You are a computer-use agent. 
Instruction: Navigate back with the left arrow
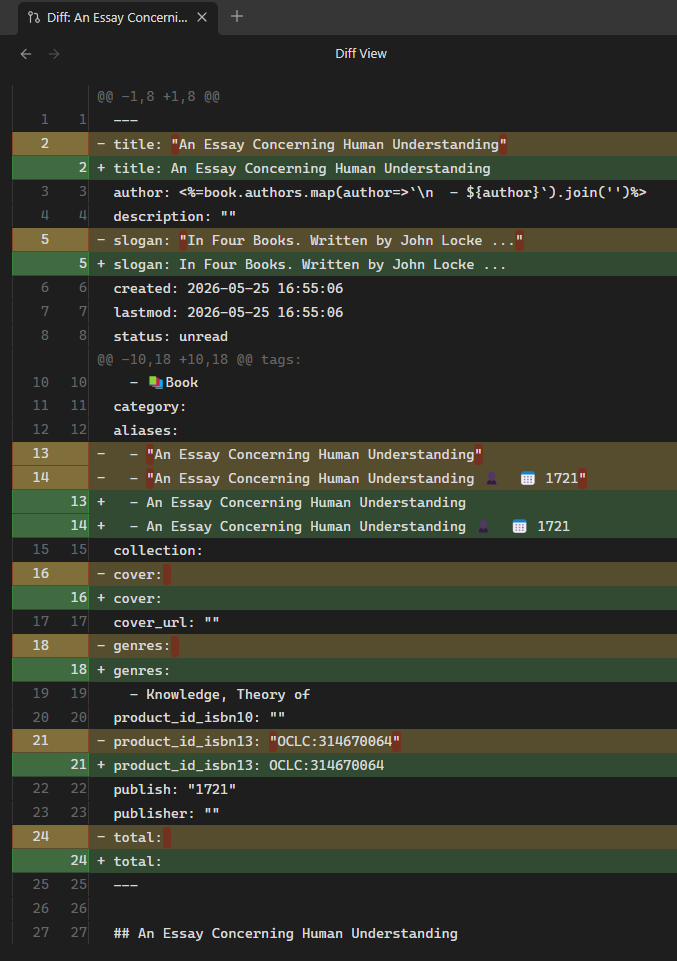pyautogui.click(x=26, y=54)
